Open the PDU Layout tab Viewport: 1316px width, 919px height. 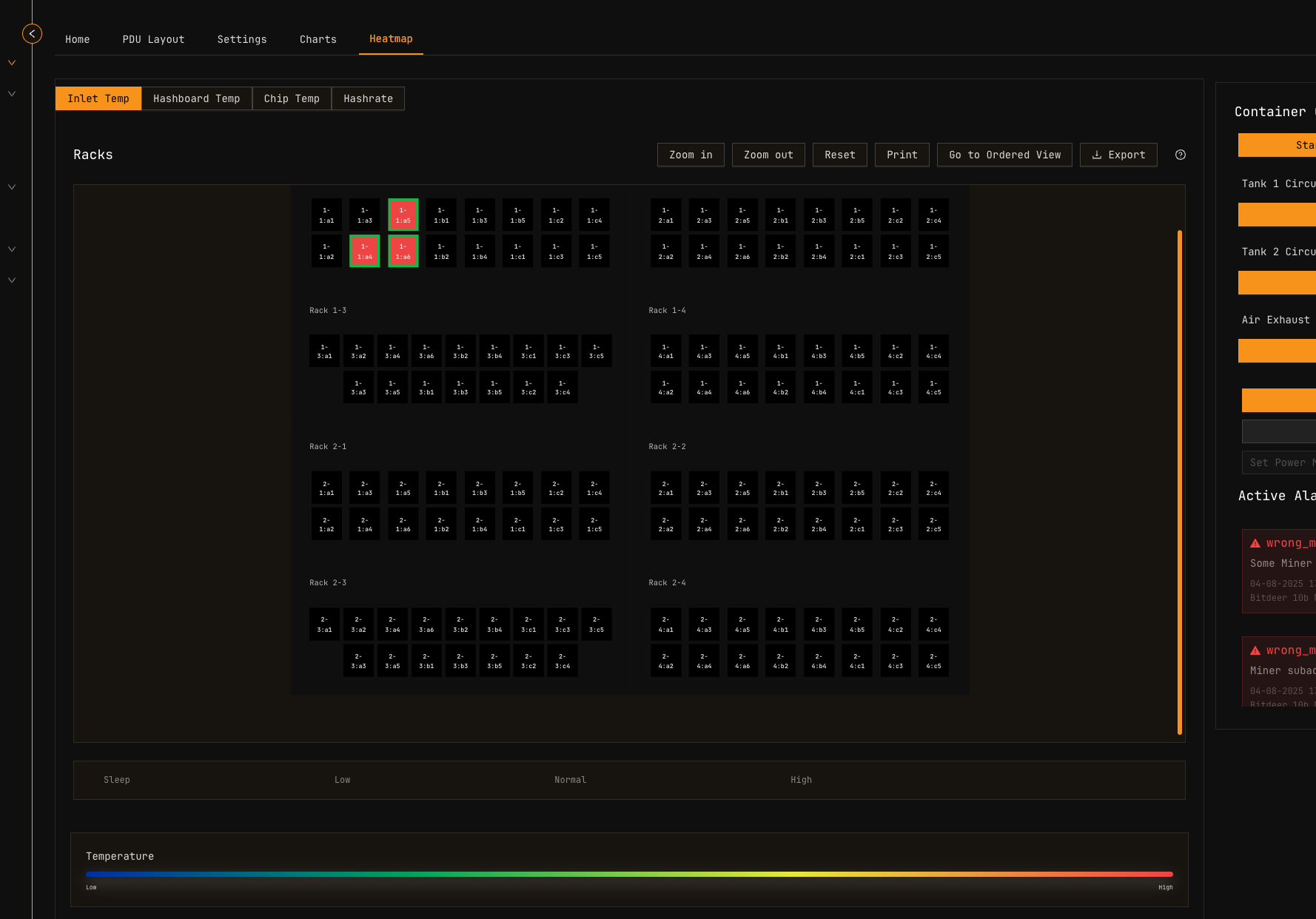click(153, 39)
